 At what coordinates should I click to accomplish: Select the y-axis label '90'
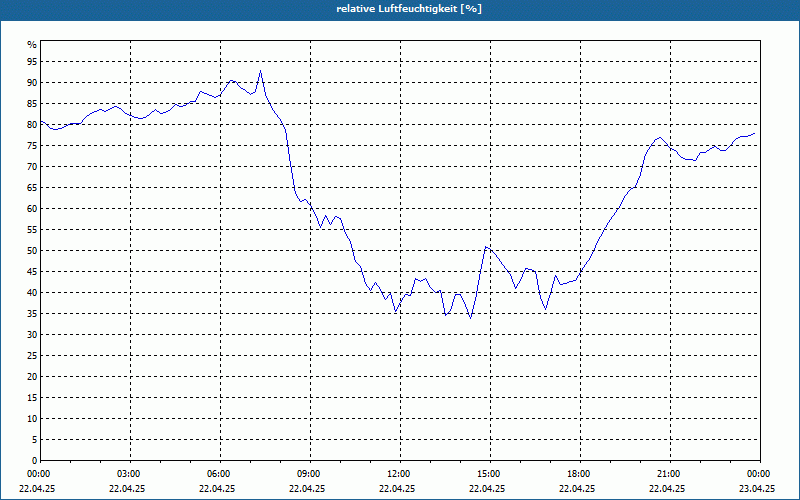(x=32, y=83)
